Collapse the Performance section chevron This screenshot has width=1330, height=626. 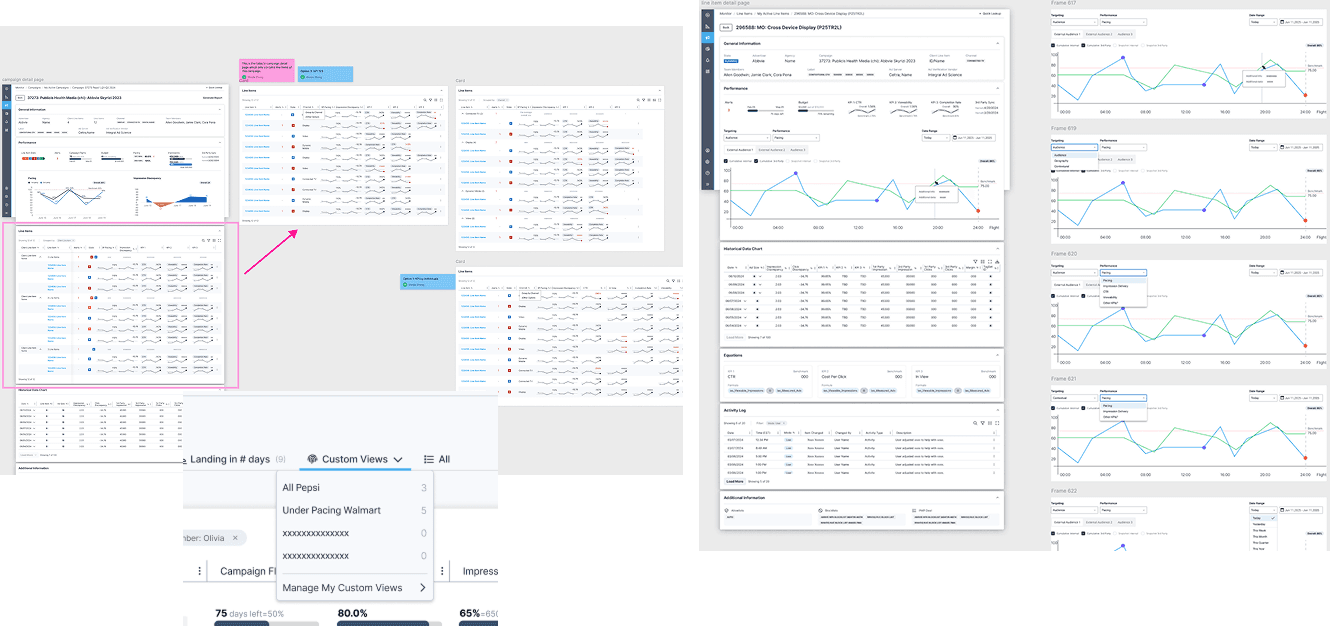pyautogui.click(x=997, y=88)
